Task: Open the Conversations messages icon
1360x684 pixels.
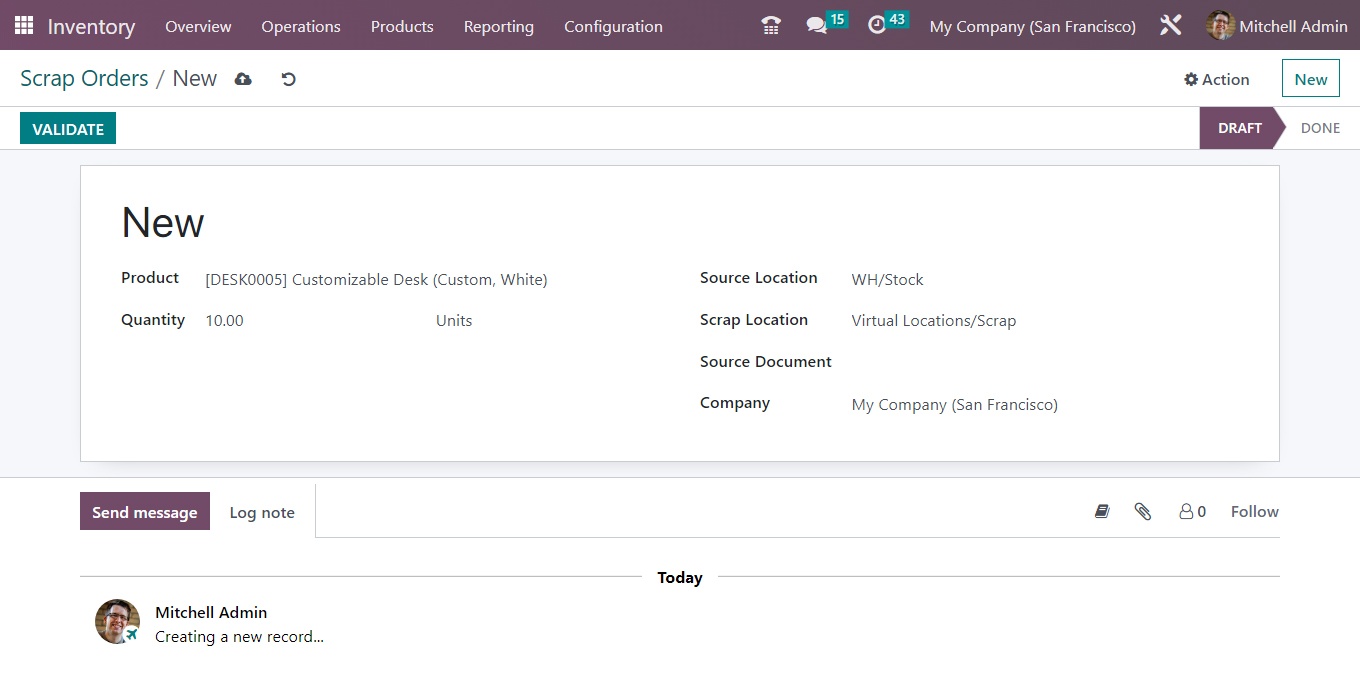Action: [x=818, y=25]
